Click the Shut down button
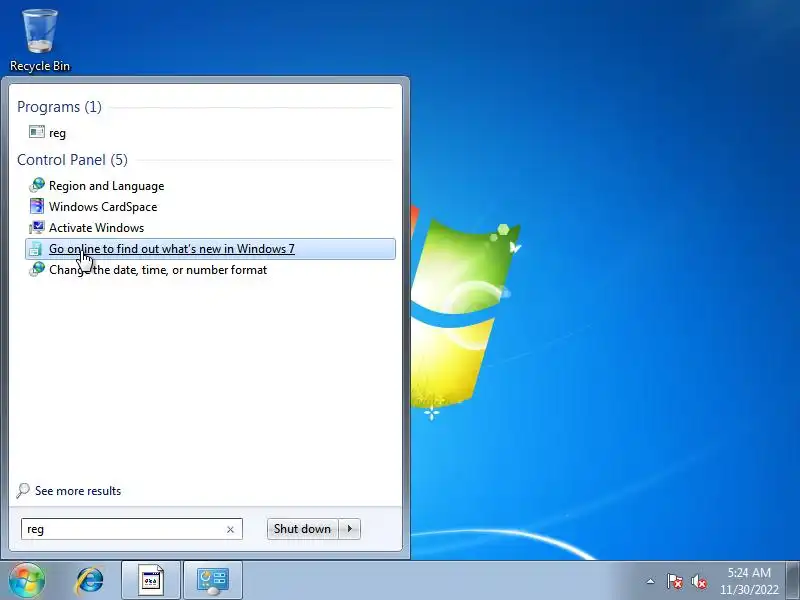Image resolution: width=800 pixels, height=600 pixels. click(303, 529)
